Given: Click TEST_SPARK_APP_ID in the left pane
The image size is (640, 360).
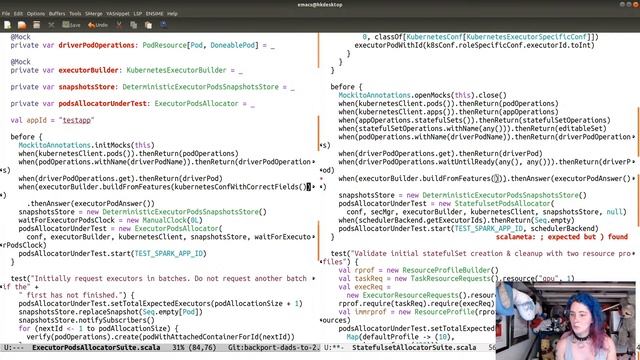Looking at the screenshot, I should tap(168, 253).
